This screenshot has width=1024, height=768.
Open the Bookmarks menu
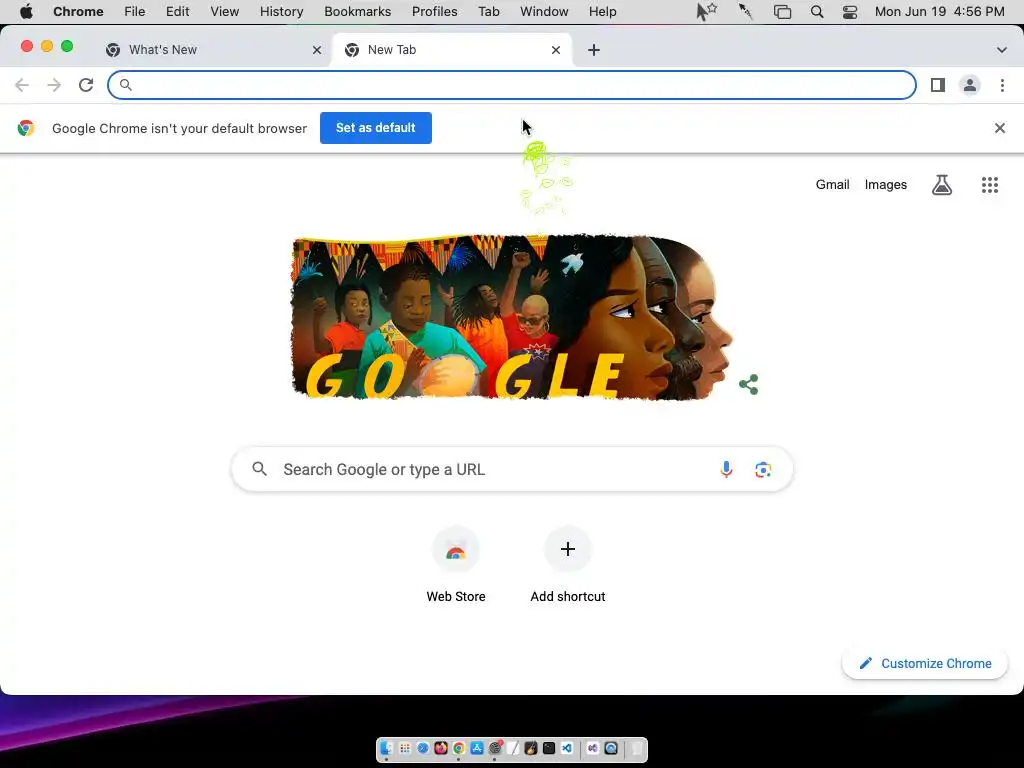tap(357, 12)
